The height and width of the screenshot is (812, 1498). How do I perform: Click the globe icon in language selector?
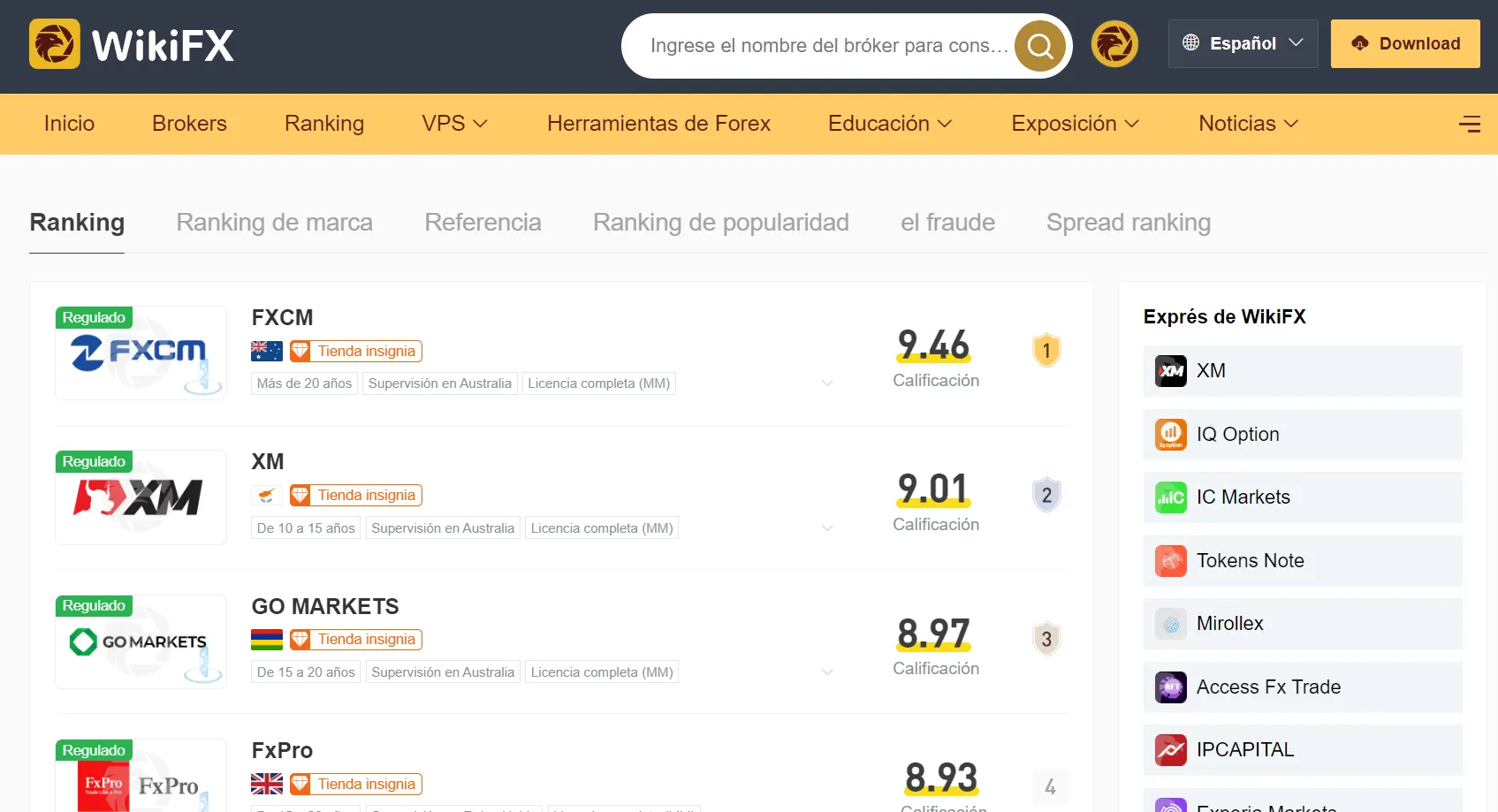[1190, 42]
